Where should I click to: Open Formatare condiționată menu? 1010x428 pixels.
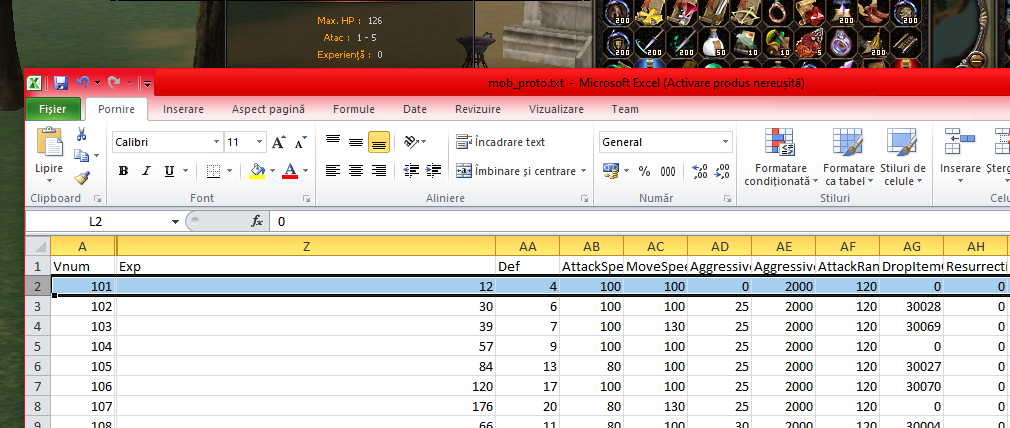(781, 158)
